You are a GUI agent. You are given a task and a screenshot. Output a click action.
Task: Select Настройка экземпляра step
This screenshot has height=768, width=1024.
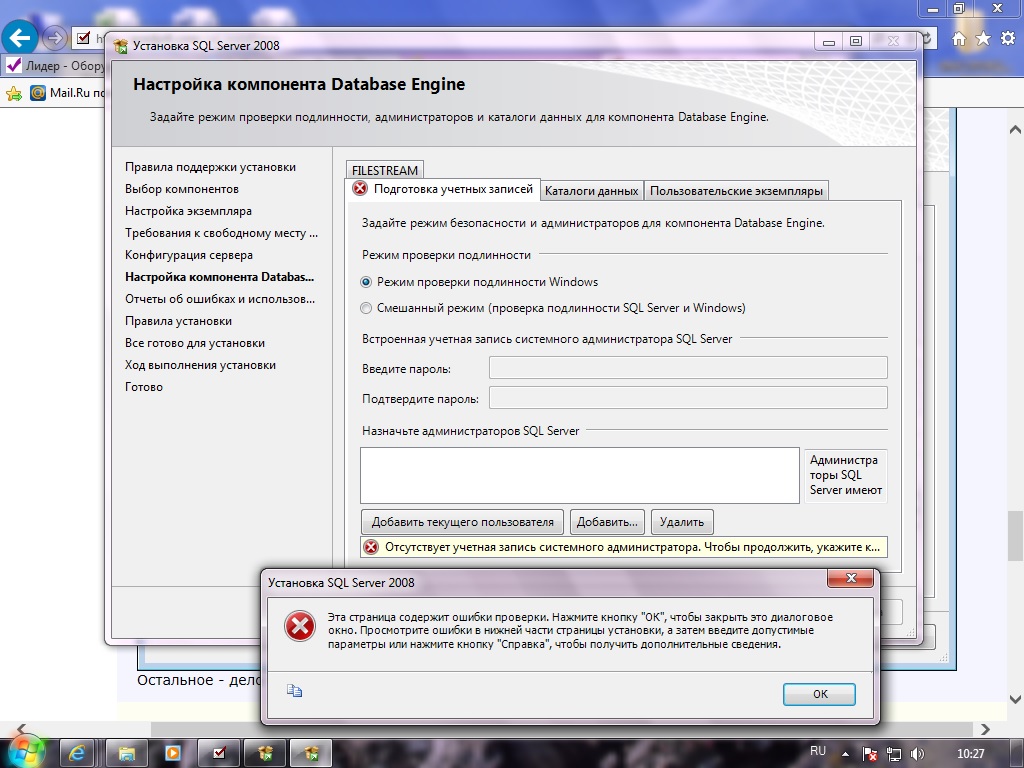point(188,211)
